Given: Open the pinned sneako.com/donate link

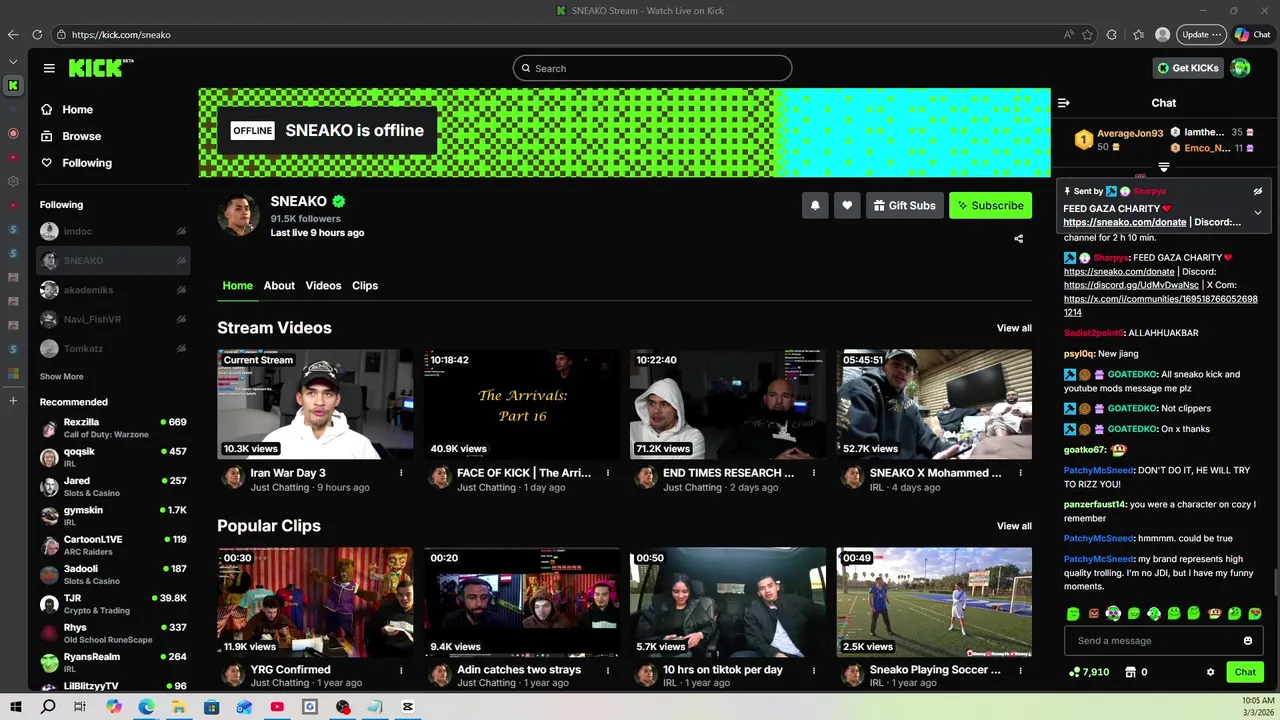Looking at the screenshot, I should (1125, 222).
